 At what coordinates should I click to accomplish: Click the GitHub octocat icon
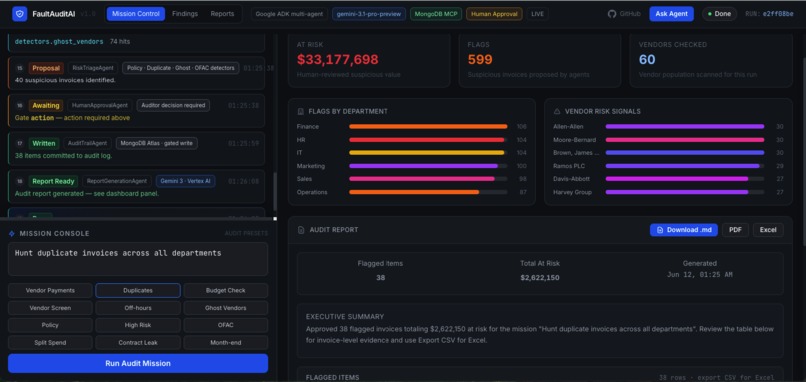612,14
